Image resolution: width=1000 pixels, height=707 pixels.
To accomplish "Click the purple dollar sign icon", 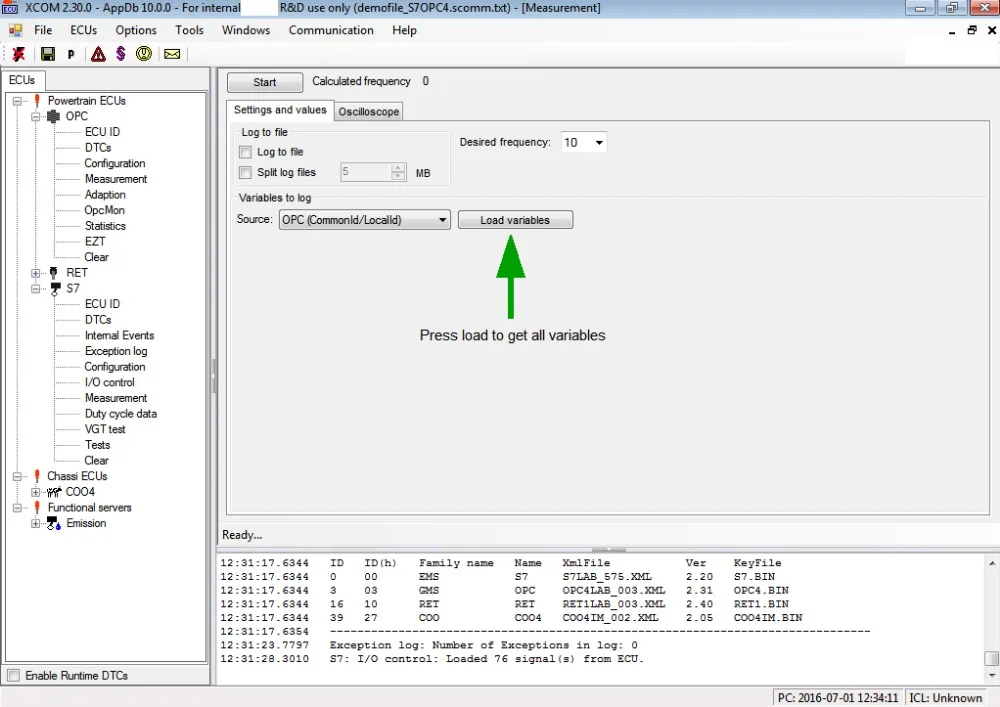I will click(x=121, y=54).
